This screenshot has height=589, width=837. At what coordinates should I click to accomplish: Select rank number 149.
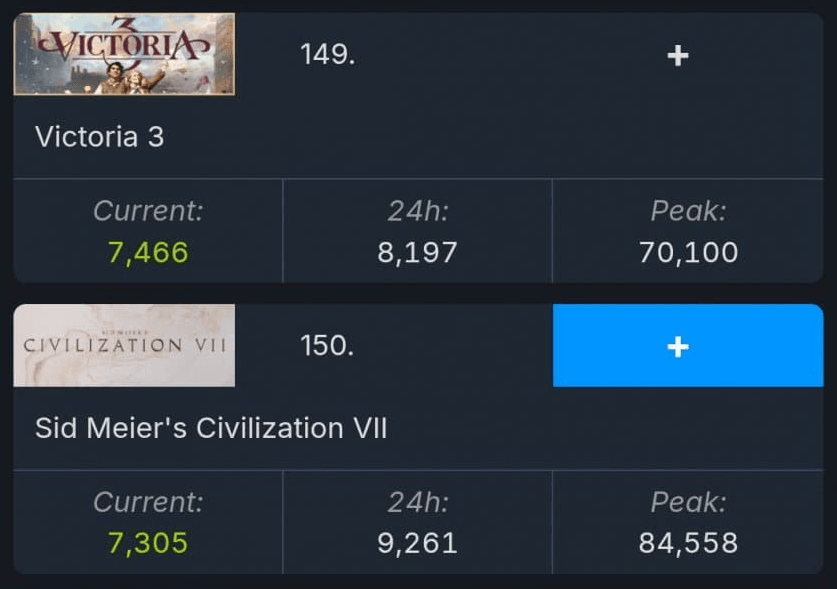327,55
